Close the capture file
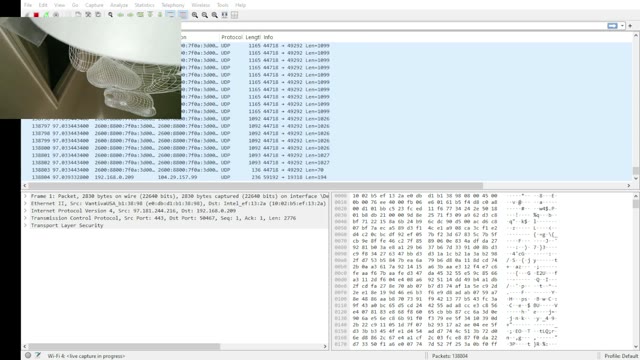 pos(88,15)
